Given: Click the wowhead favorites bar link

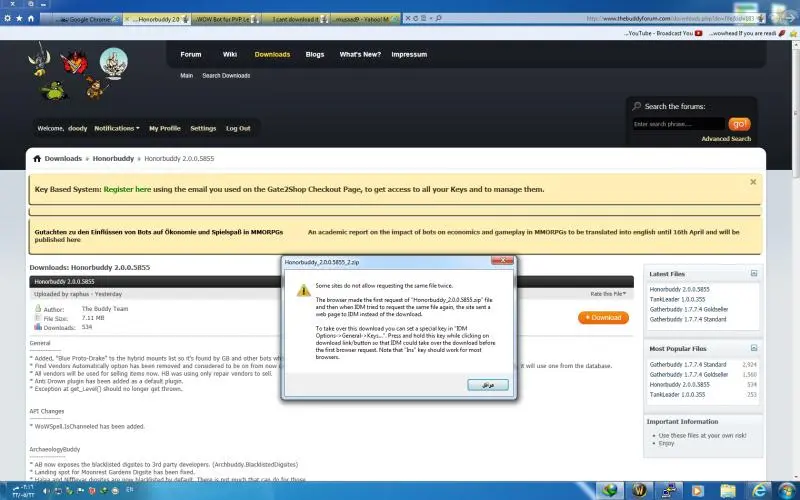Looking at the screenshot, I should coord(746,33).
